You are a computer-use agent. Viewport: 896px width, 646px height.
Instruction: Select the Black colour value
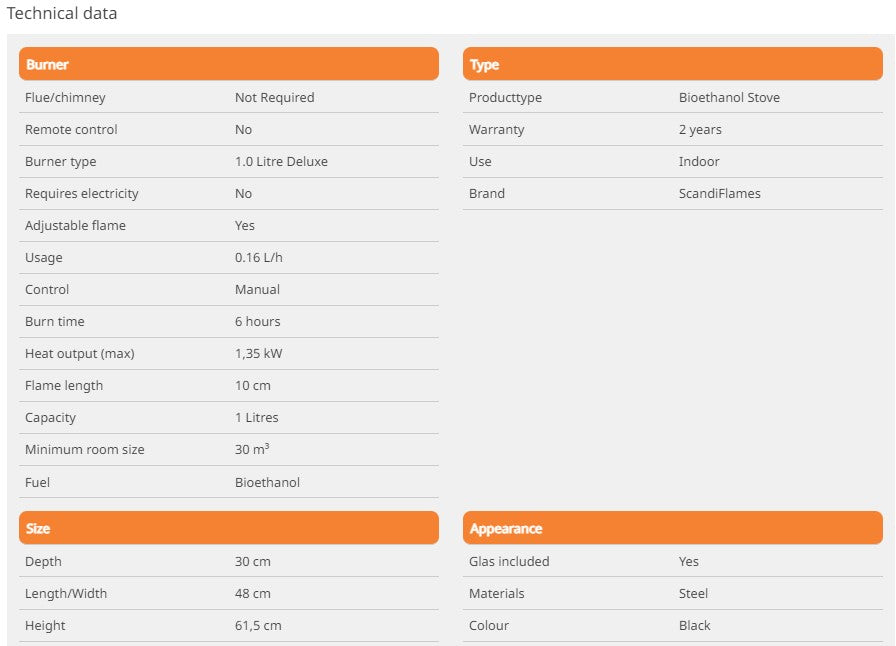tap(694, 626)
